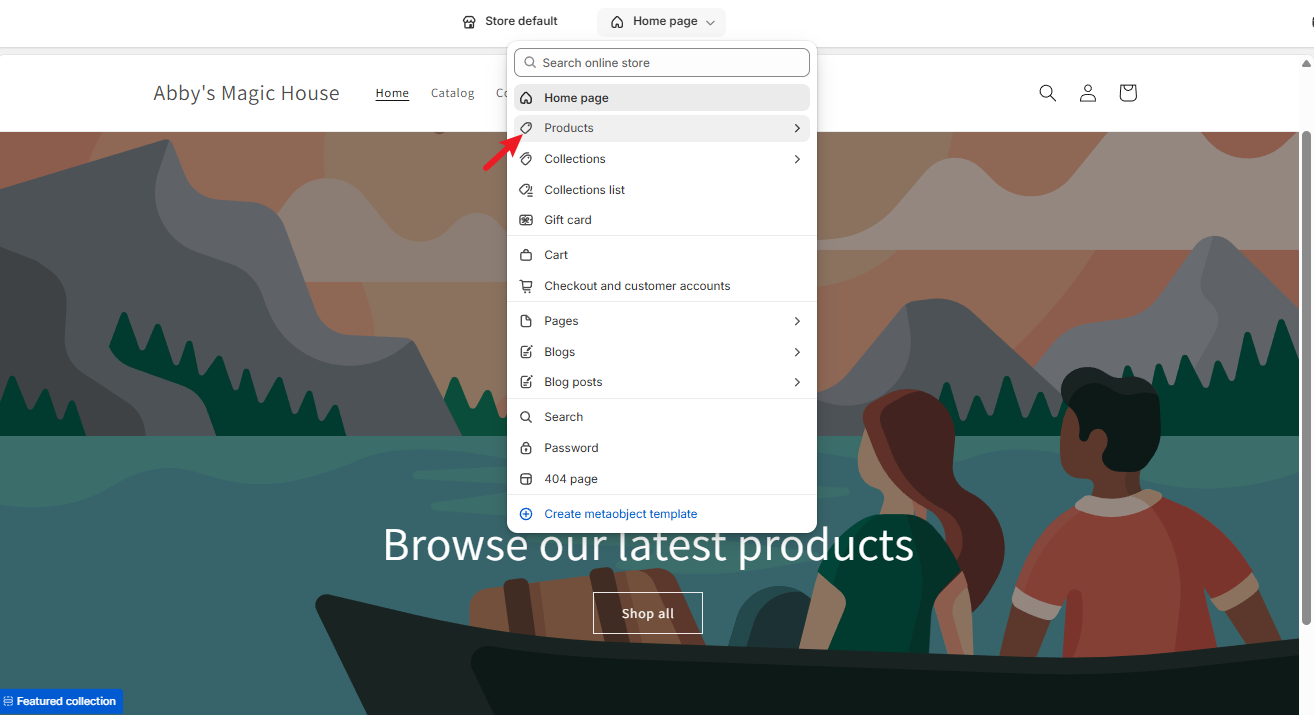Expand the Pages submenu chevron
Viewport: 1314px width, 715px height.
click(x=797, y=321)
